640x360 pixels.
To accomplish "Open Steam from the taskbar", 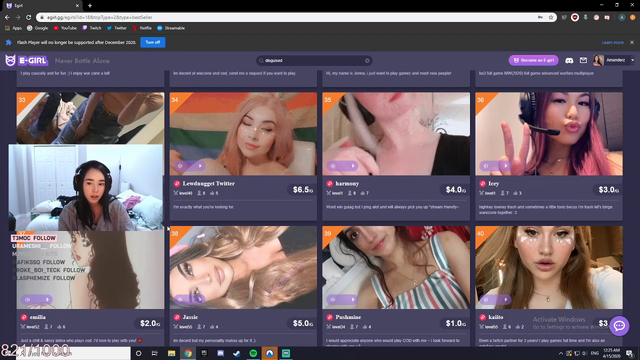I will tap(237, 353).
